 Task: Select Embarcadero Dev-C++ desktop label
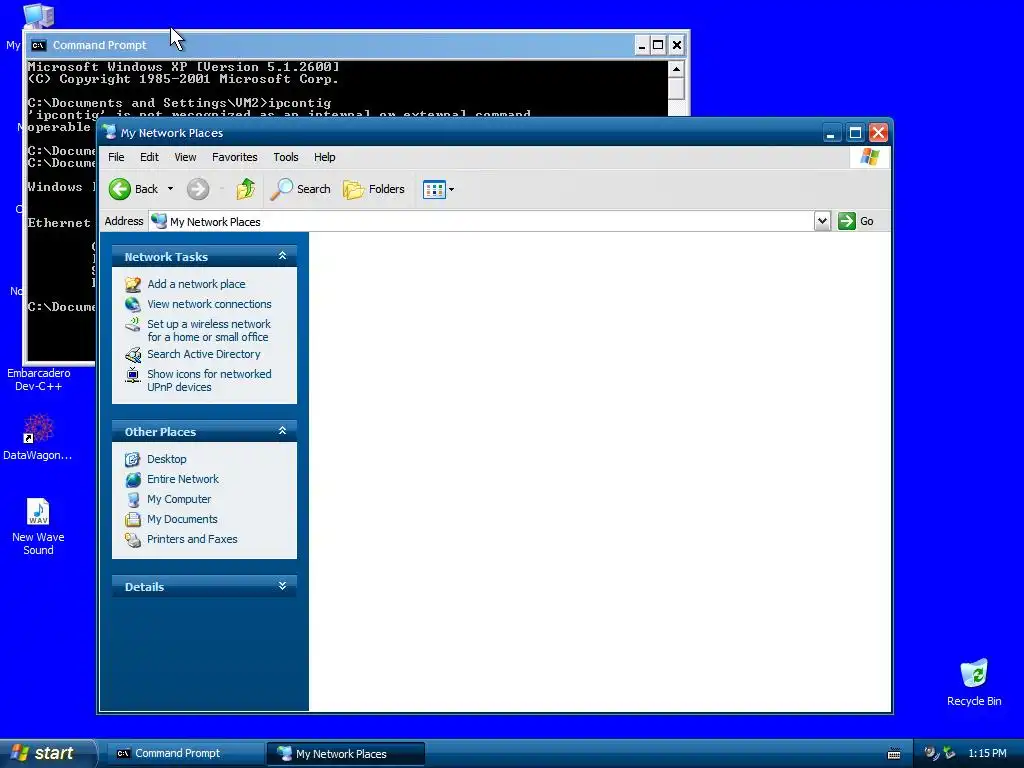pyautogui.click(x=39, y=379)
